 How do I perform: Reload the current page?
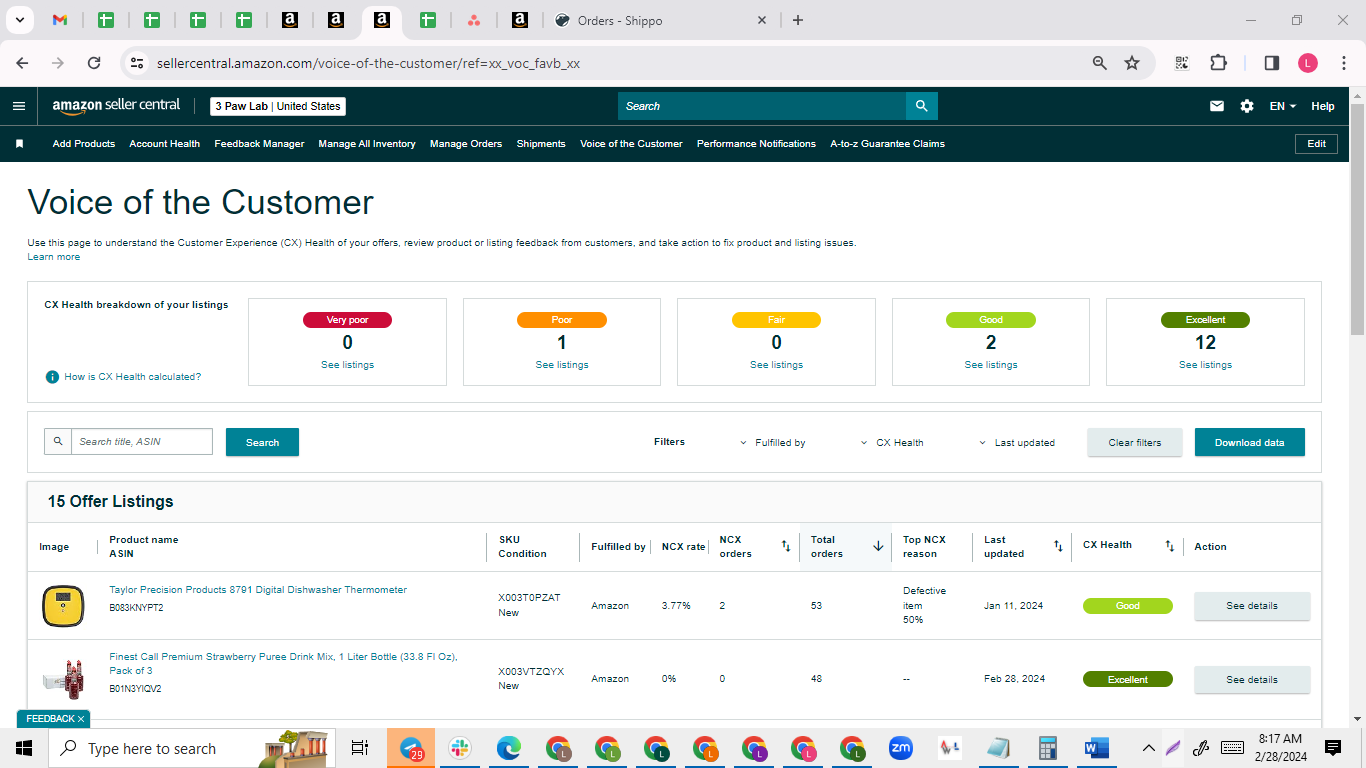[x=94, y=63]
